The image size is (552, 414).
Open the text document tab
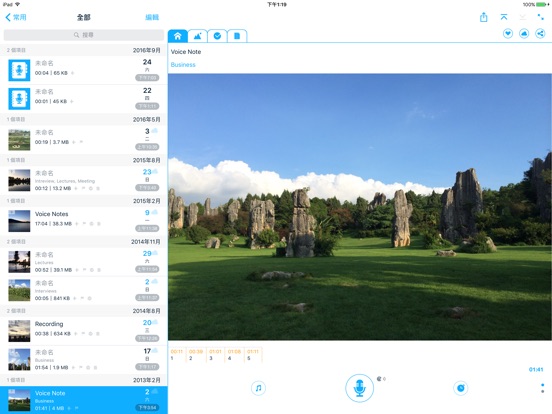point(237,36)
